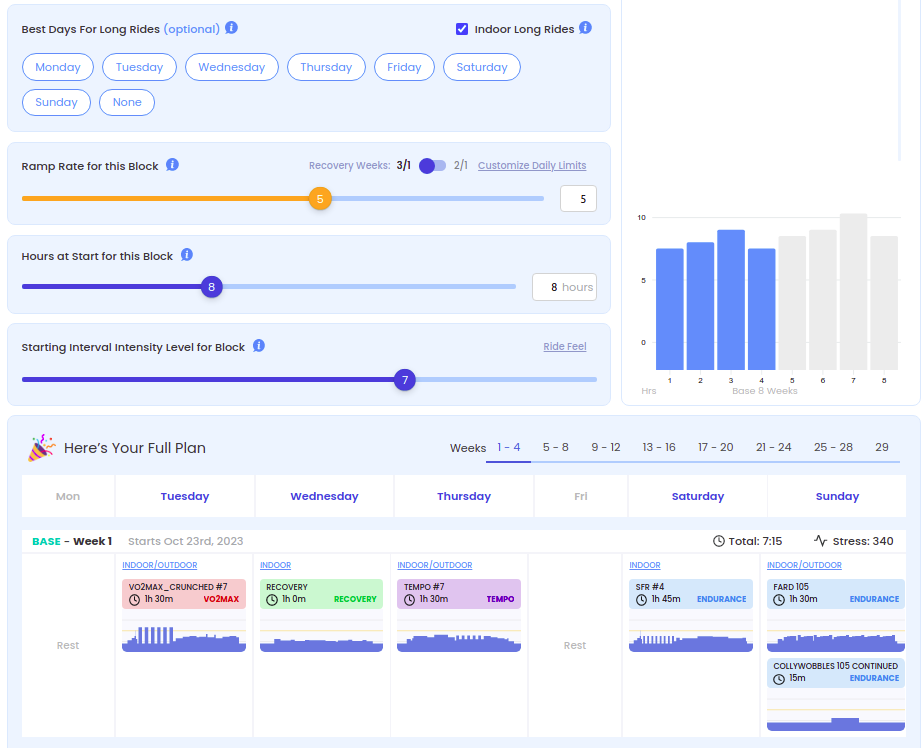Select None for best long ride days
Image resolution: width=921 pixels, height=748 pixels.
pos(127,102)
